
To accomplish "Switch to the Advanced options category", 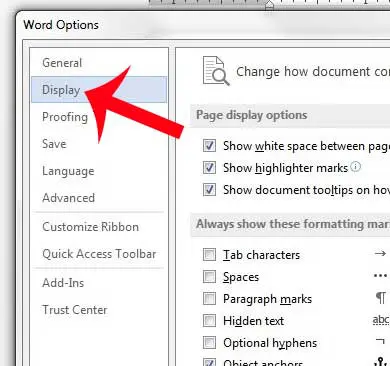I will [x=68, y=198].
